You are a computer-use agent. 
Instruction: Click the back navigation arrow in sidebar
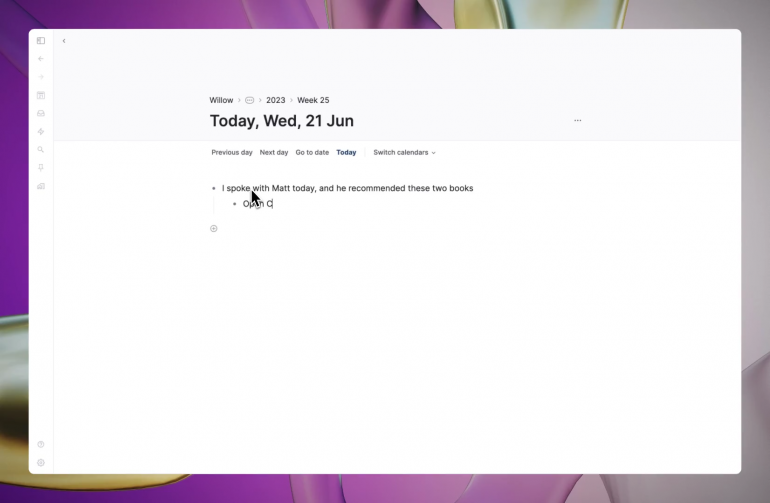coord(41,59)
